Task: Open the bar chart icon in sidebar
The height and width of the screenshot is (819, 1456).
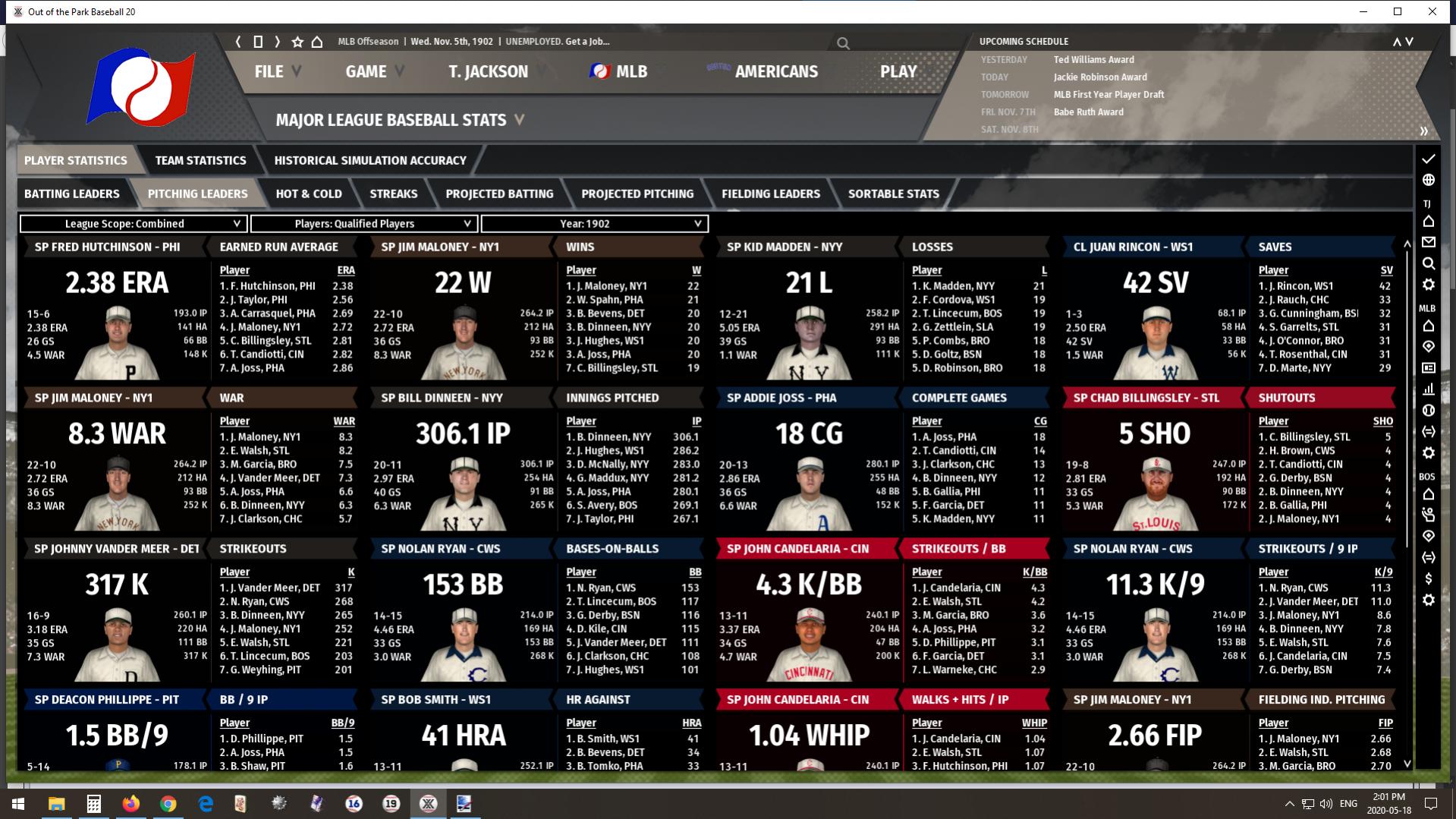Action: (1428, 389)
